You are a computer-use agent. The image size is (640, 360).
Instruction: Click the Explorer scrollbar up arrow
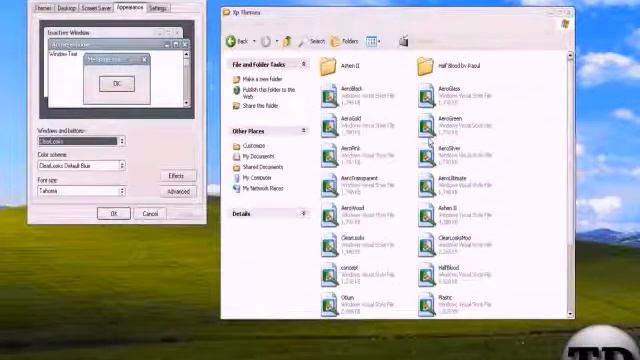(x=570, y=55)
